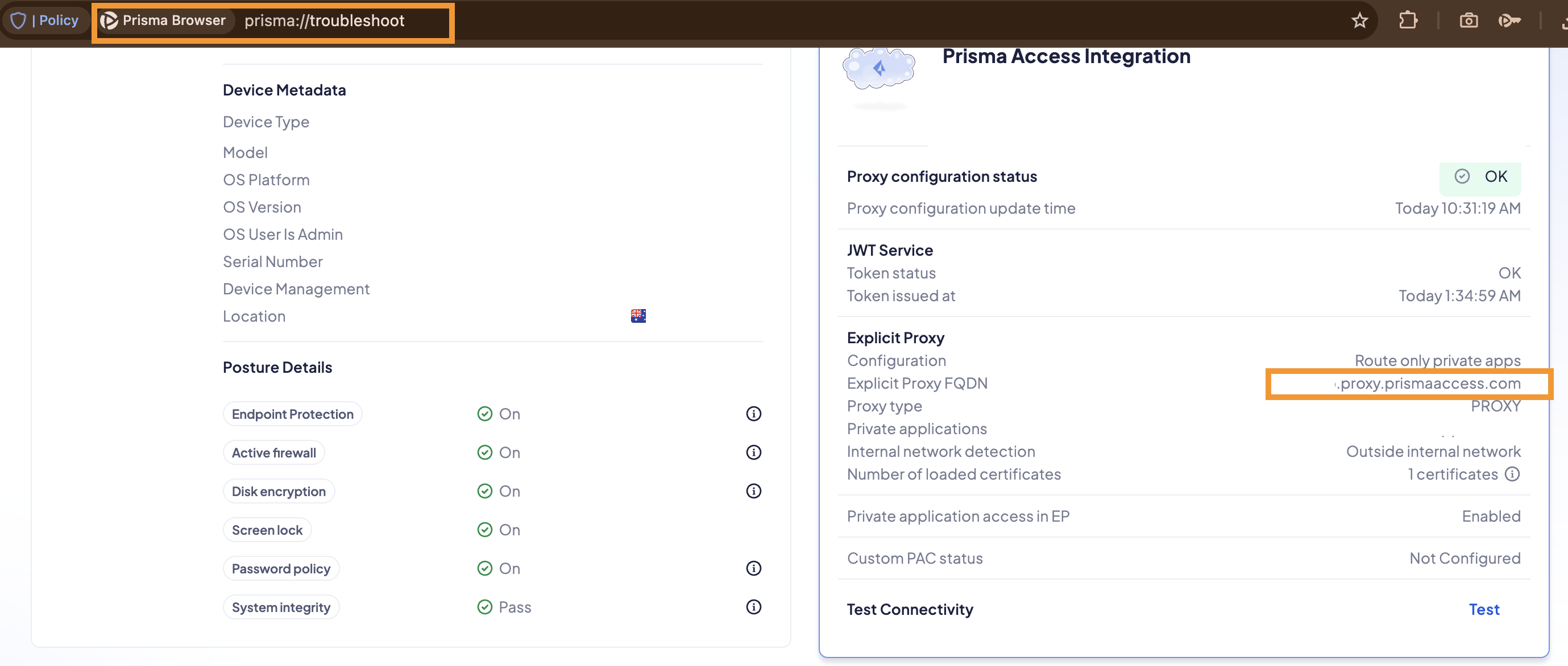Screen dimensions: 1568x666
Task: Open the extensions puzzle icon
Action: [x=1408, y=20]
